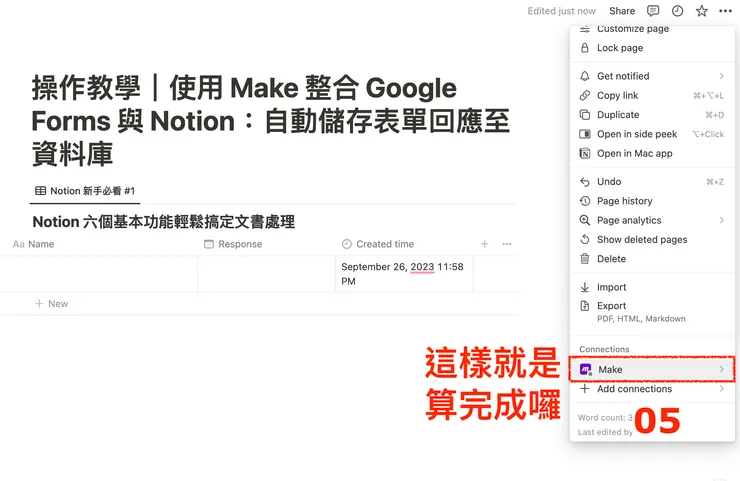The height and width of the screenshot is (481, 740).
Task: Click the side peek panel icon
Action: point(585,134)
